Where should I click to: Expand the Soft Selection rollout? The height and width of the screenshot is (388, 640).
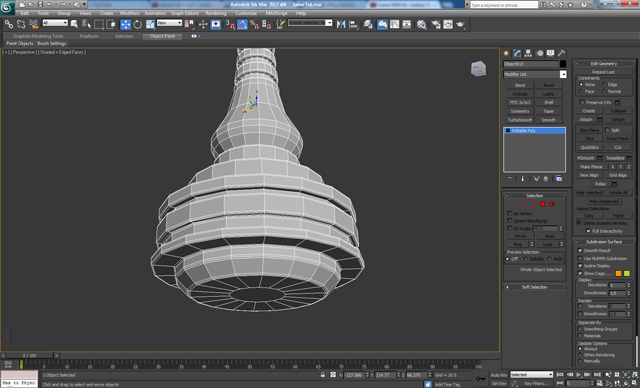point(535,287)
